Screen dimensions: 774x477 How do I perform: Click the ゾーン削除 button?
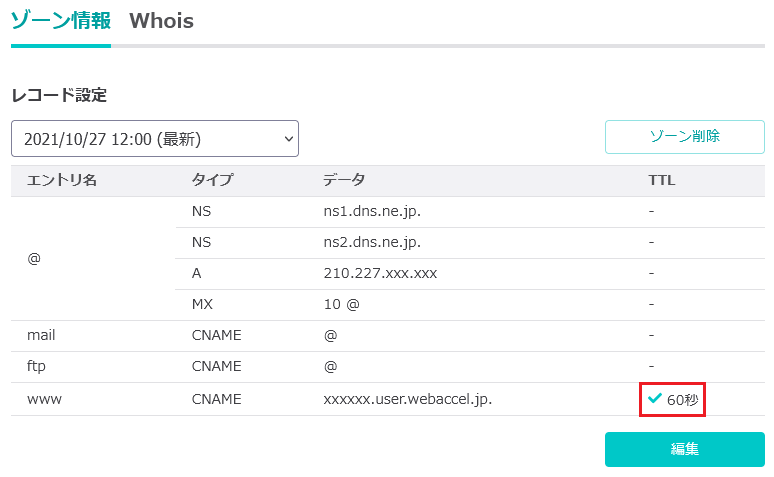coord(685,137)
